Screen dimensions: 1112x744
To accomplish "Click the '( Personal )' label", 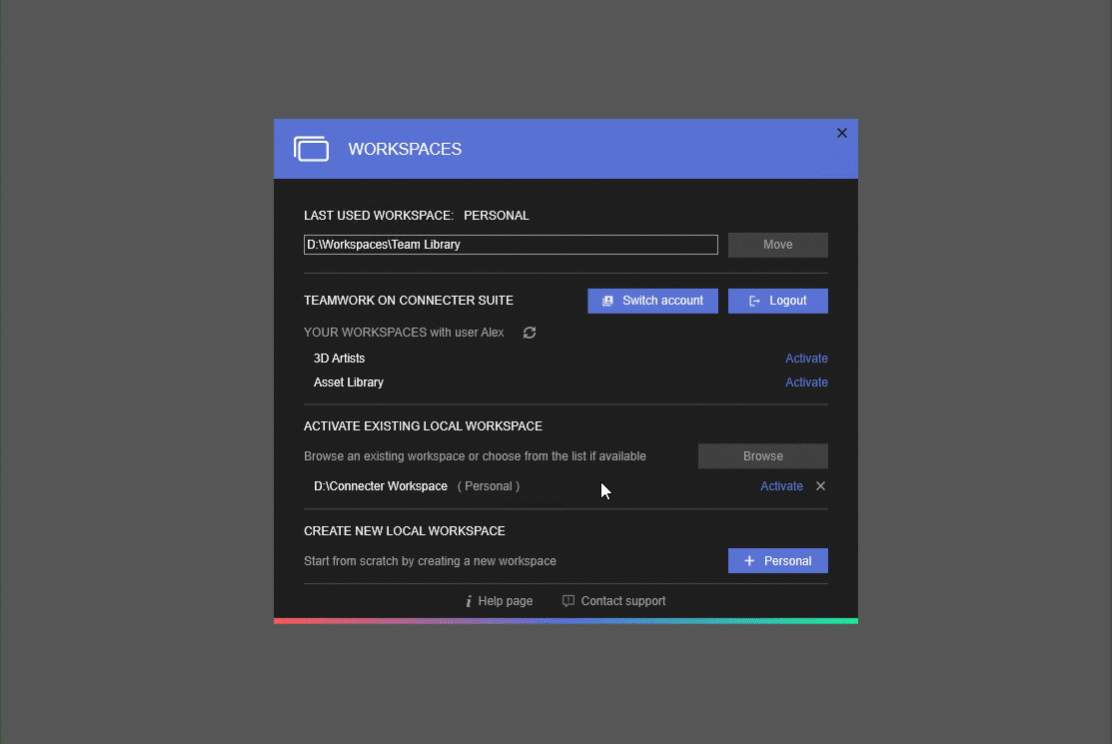I will coord(489,486).
